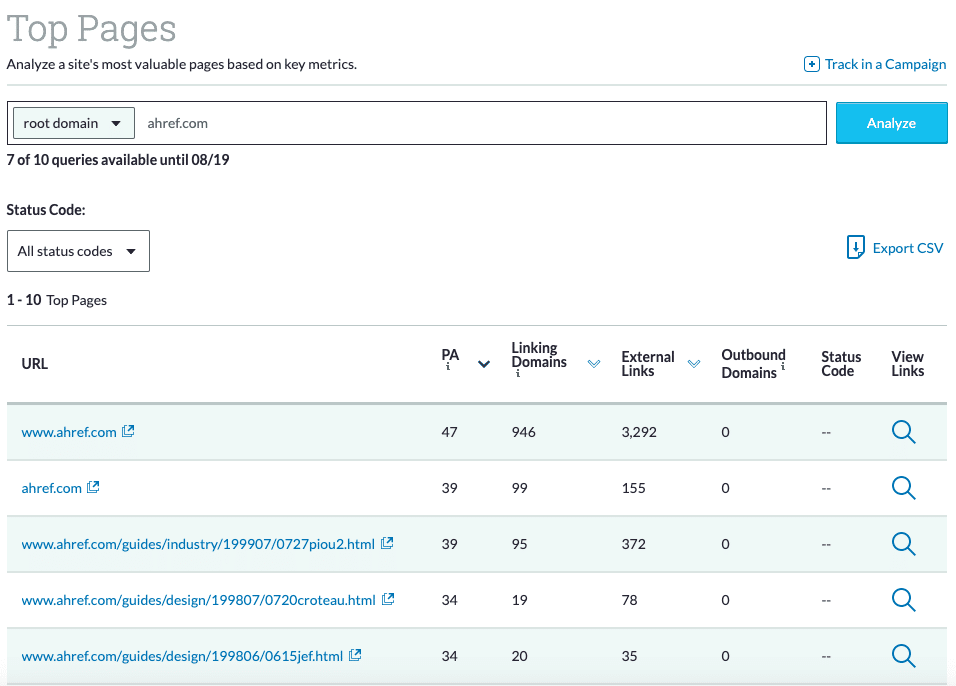Click the External Links value 155
This screenshot has height=686, width=956.
click(x=633, y=488)
